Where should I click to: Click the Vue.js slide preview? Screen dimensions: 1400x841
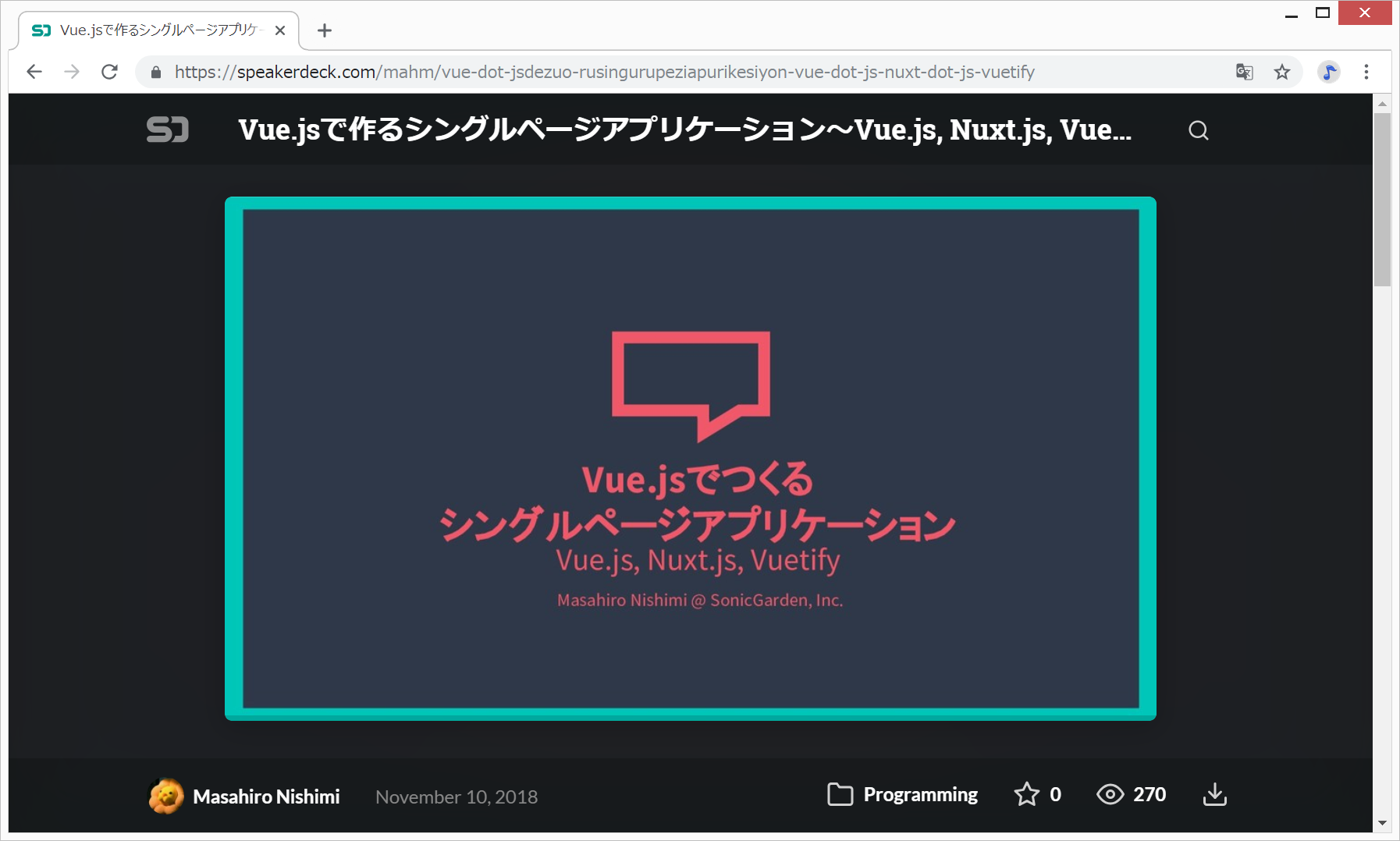coord(690,459)
